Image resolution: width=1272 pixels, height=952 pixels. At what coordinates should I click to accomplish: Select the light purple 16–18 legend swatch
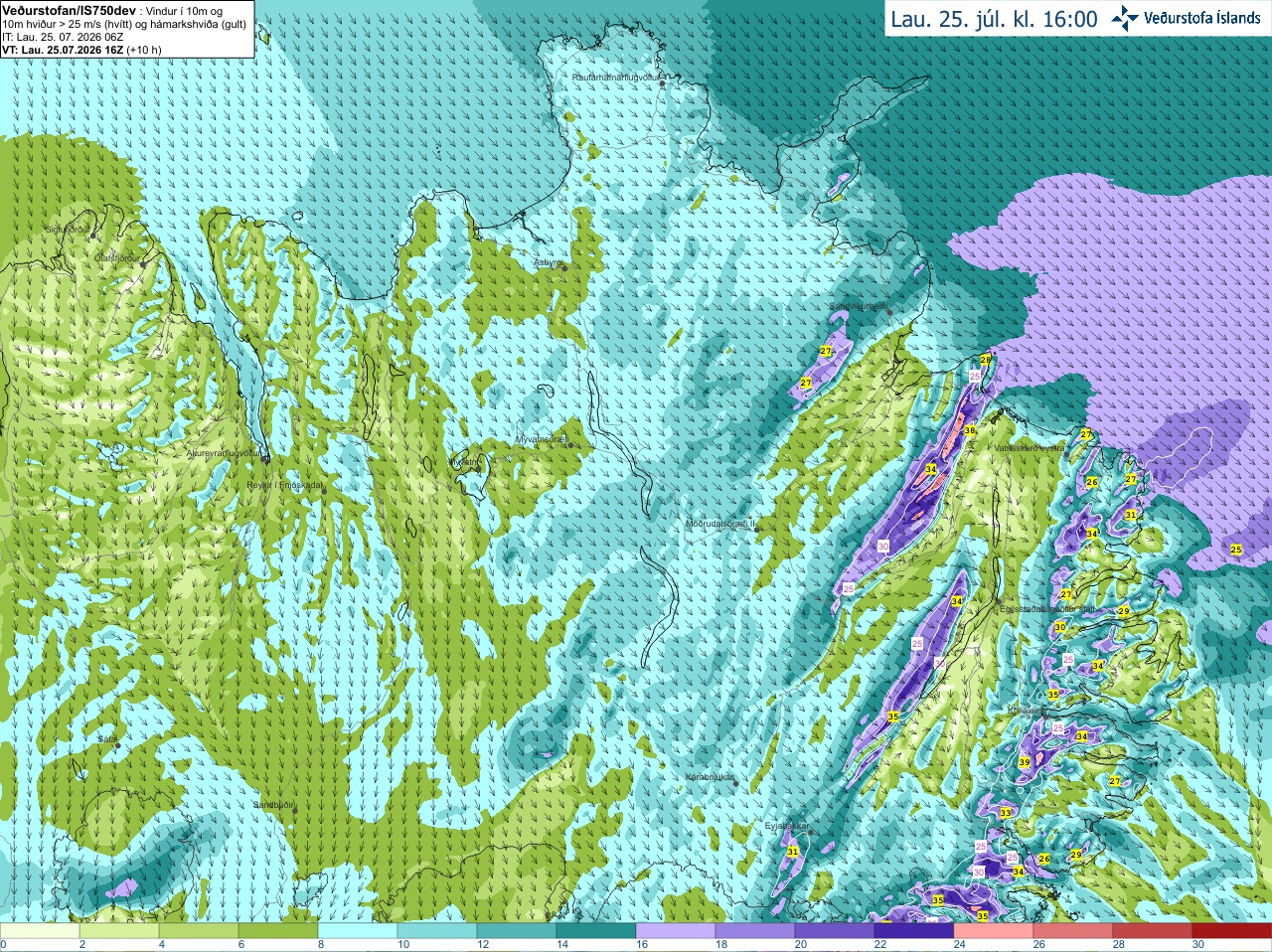676,931
